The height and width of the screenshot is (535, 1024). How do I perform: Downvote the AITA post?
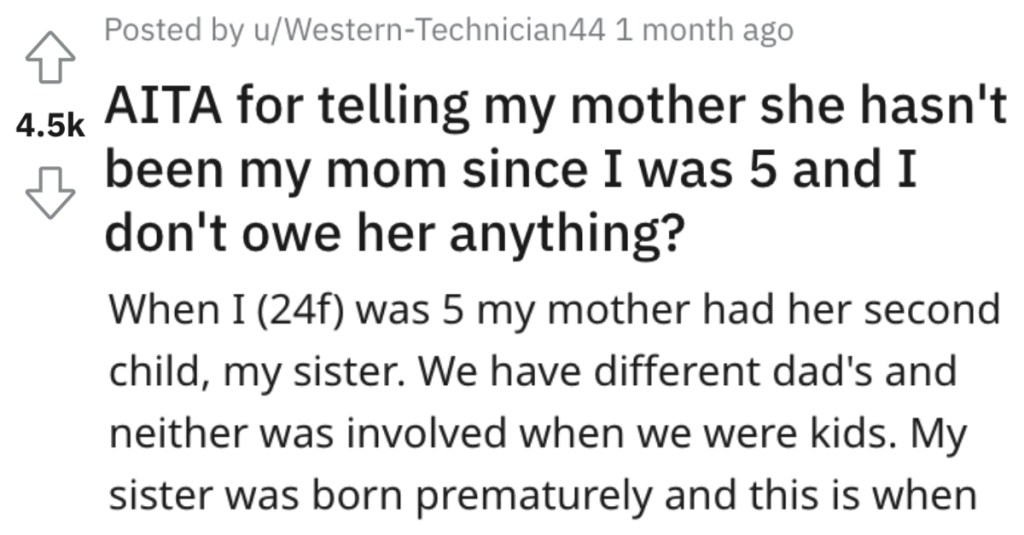(x=50, y=192)
